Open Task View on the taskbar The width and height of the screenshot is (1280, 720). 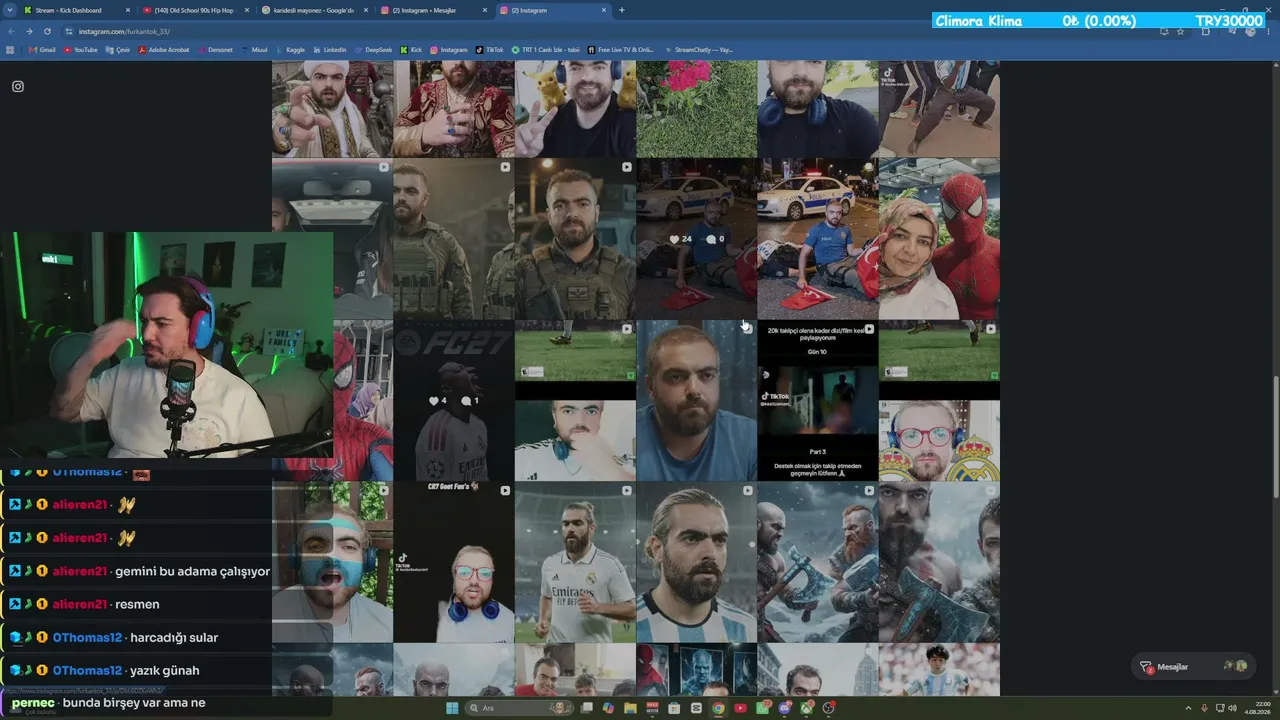click(x=586, y=708)
